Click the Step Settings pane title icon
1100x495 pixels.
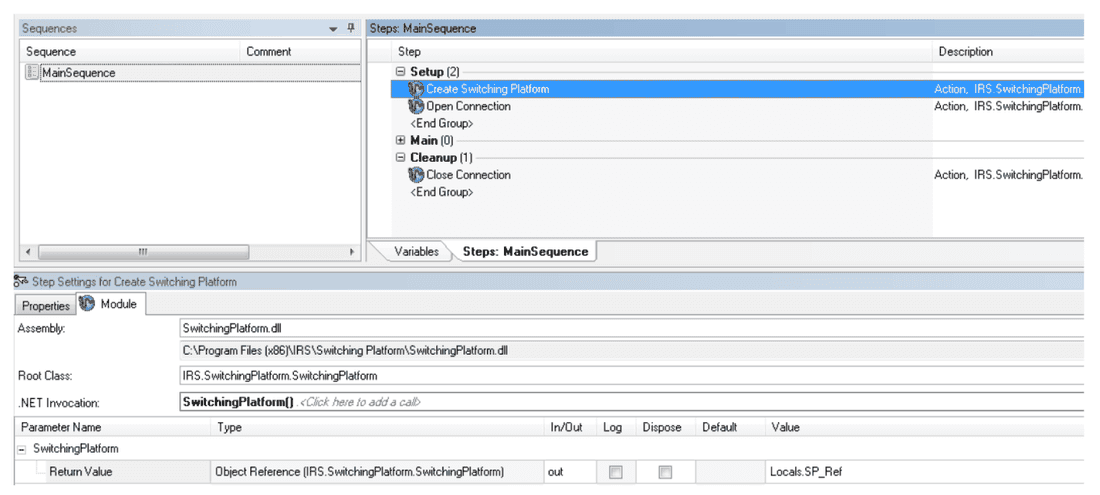click(x=21, y=282)
